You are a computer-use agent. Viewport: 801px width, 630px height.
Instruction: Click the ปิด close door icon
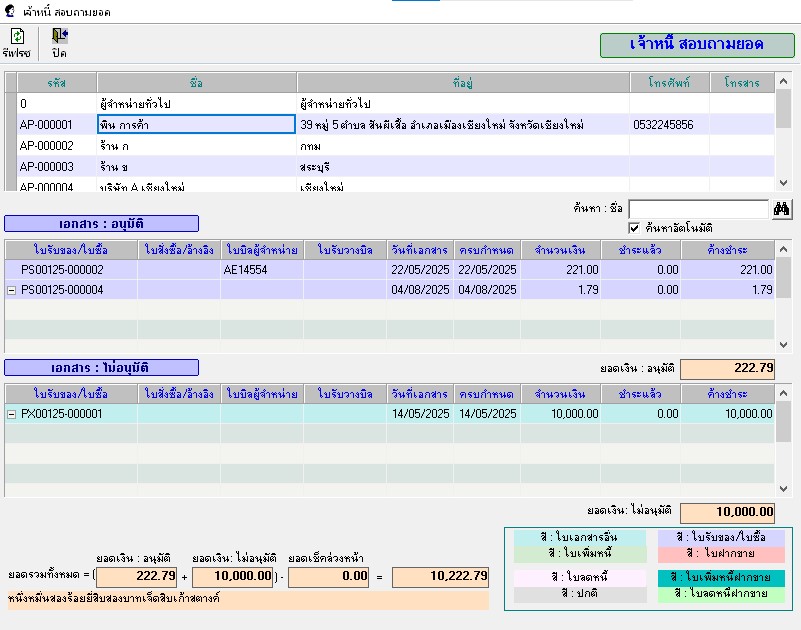tap(59, 37)
